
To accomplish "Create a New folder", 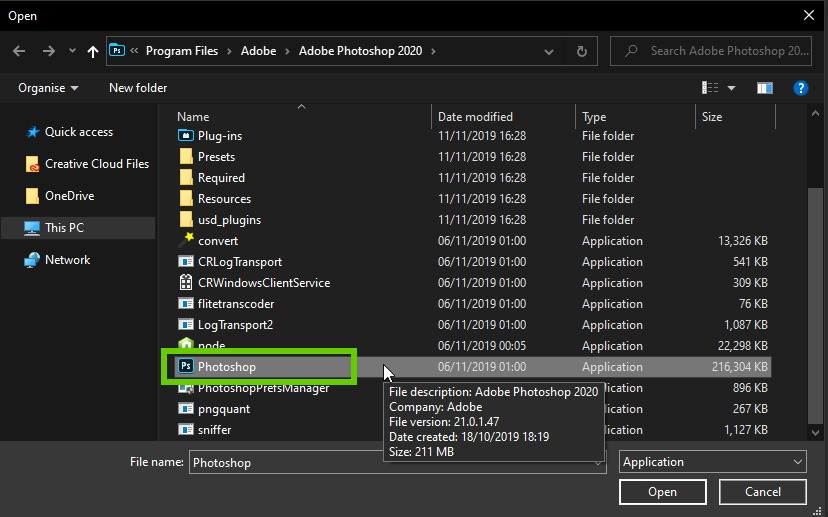I will (x=138, y=88).
